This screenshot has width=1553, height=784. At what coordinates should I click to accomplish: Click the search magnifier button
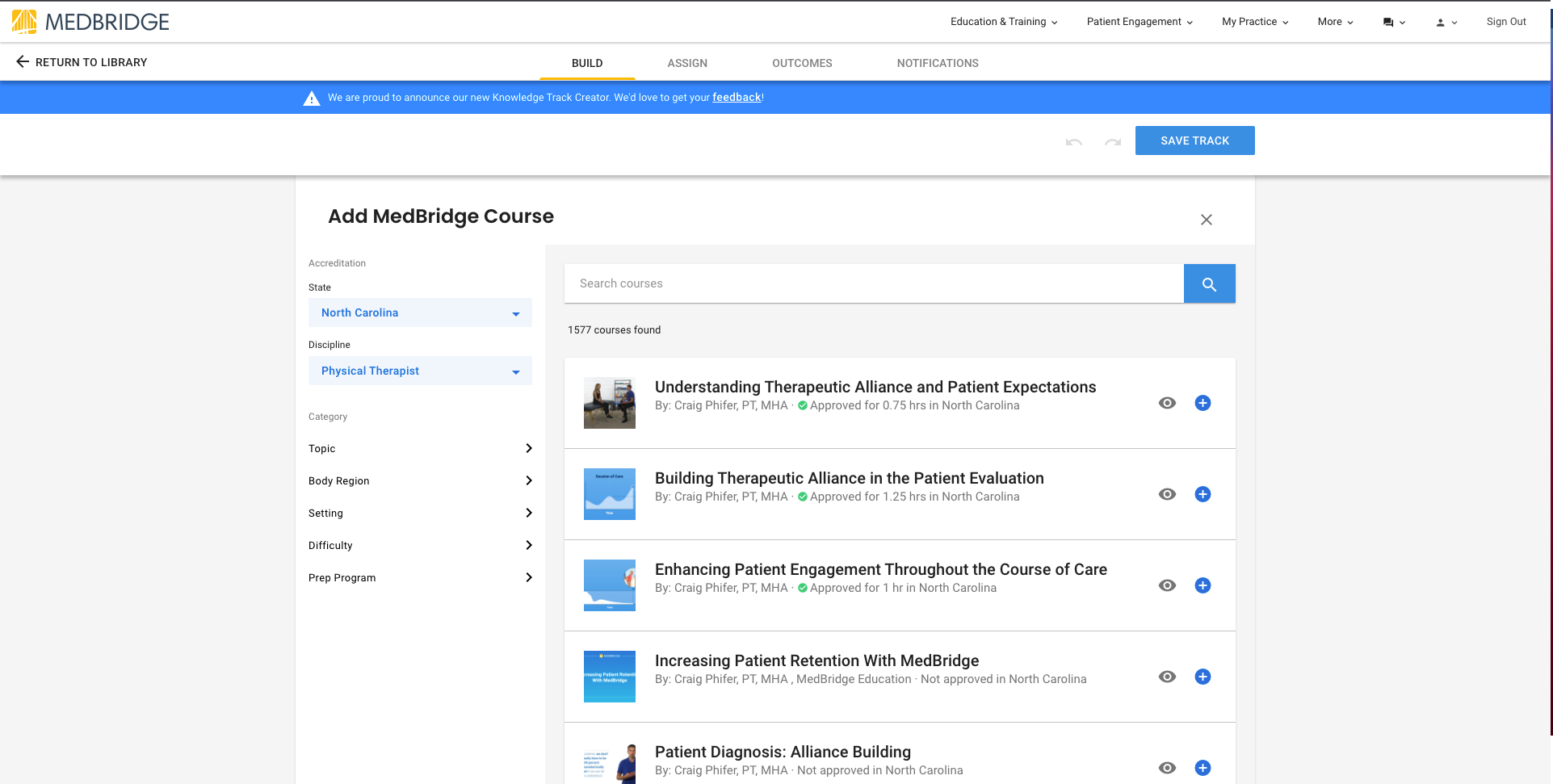[1210, 283]
